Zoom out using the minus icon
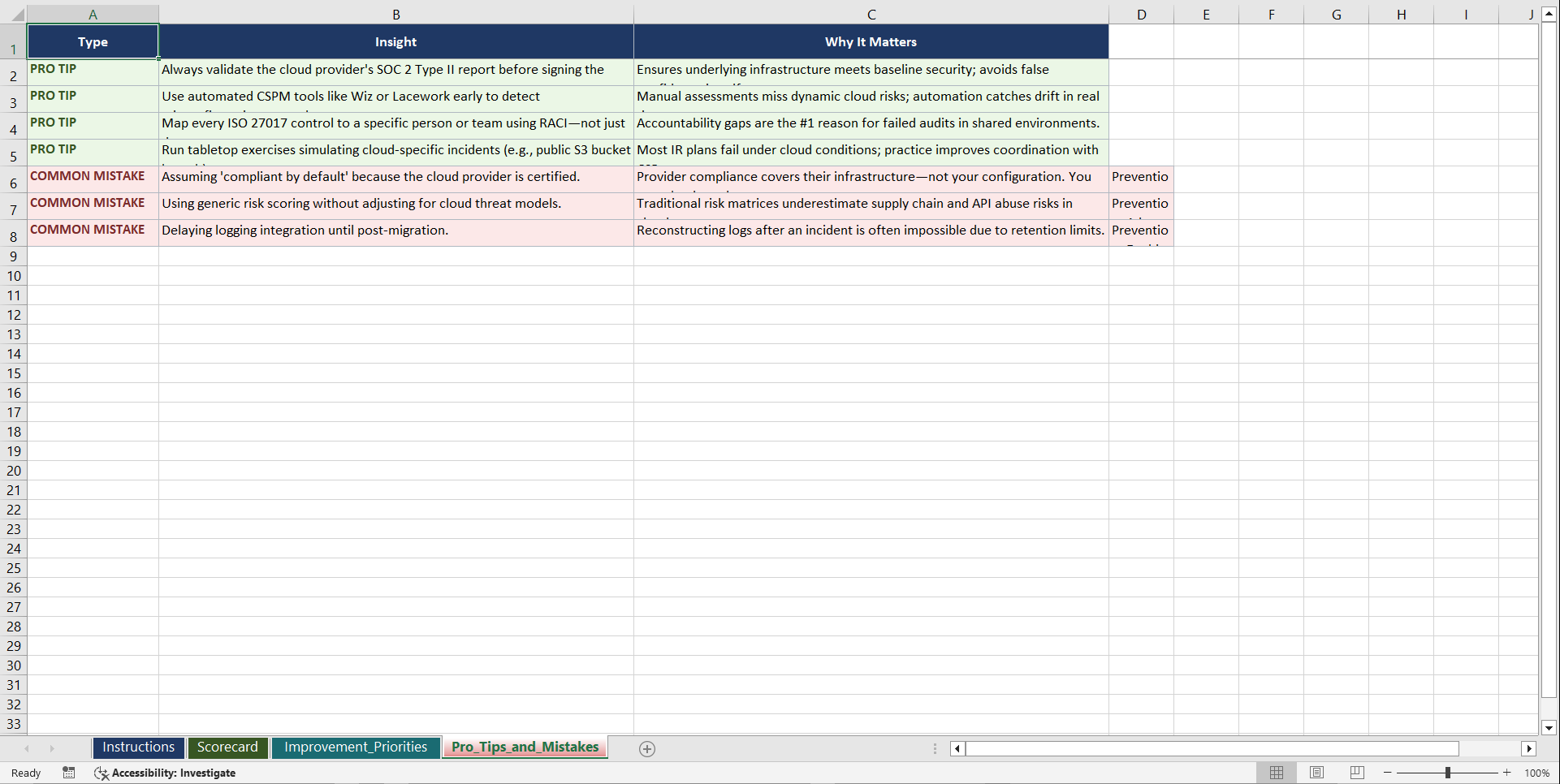The width and height of the screenshot is (1560, 784). (1388, 773)
